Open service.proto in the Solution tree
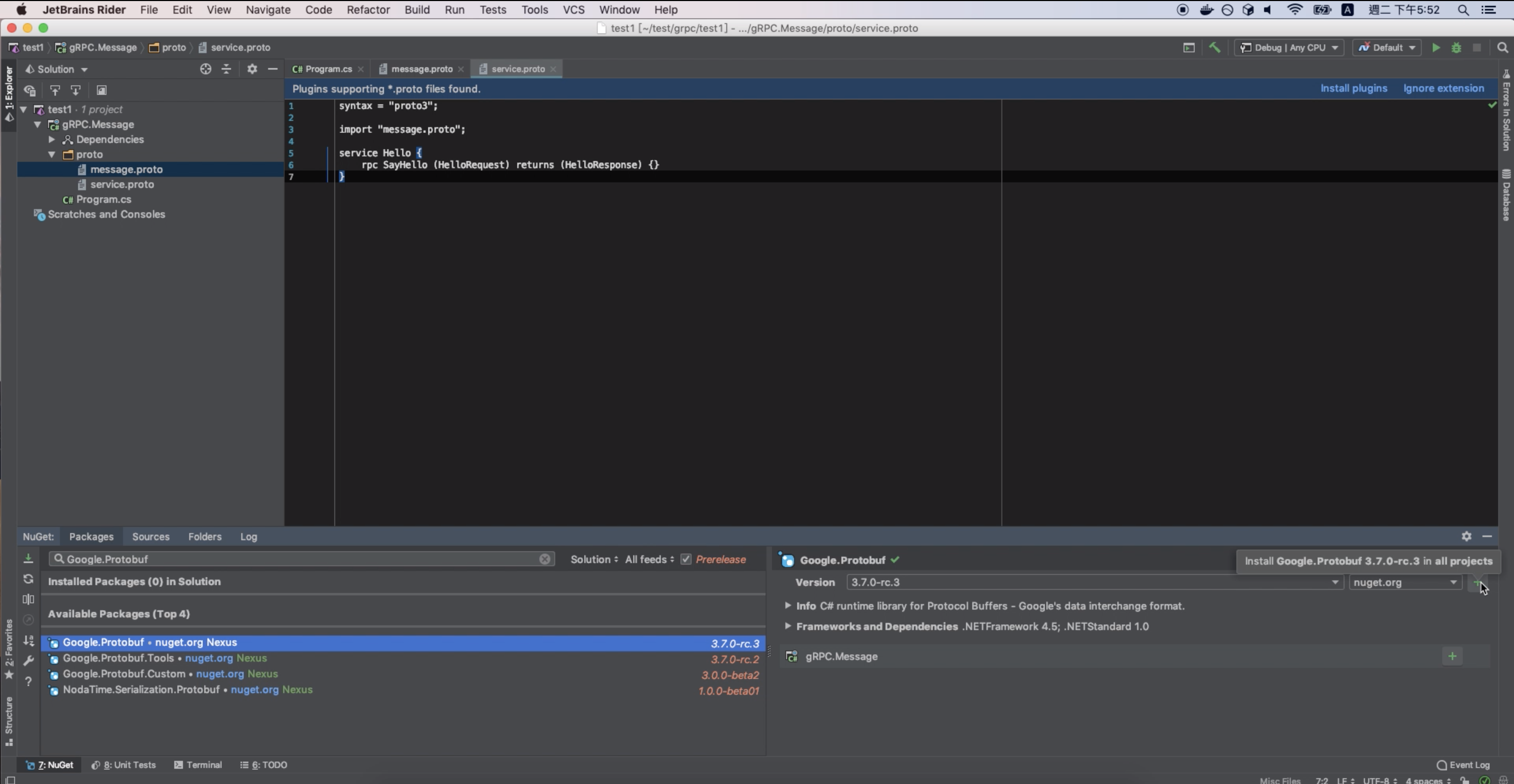The width and height of the screenshot is (1514, 784). [121, 184]
